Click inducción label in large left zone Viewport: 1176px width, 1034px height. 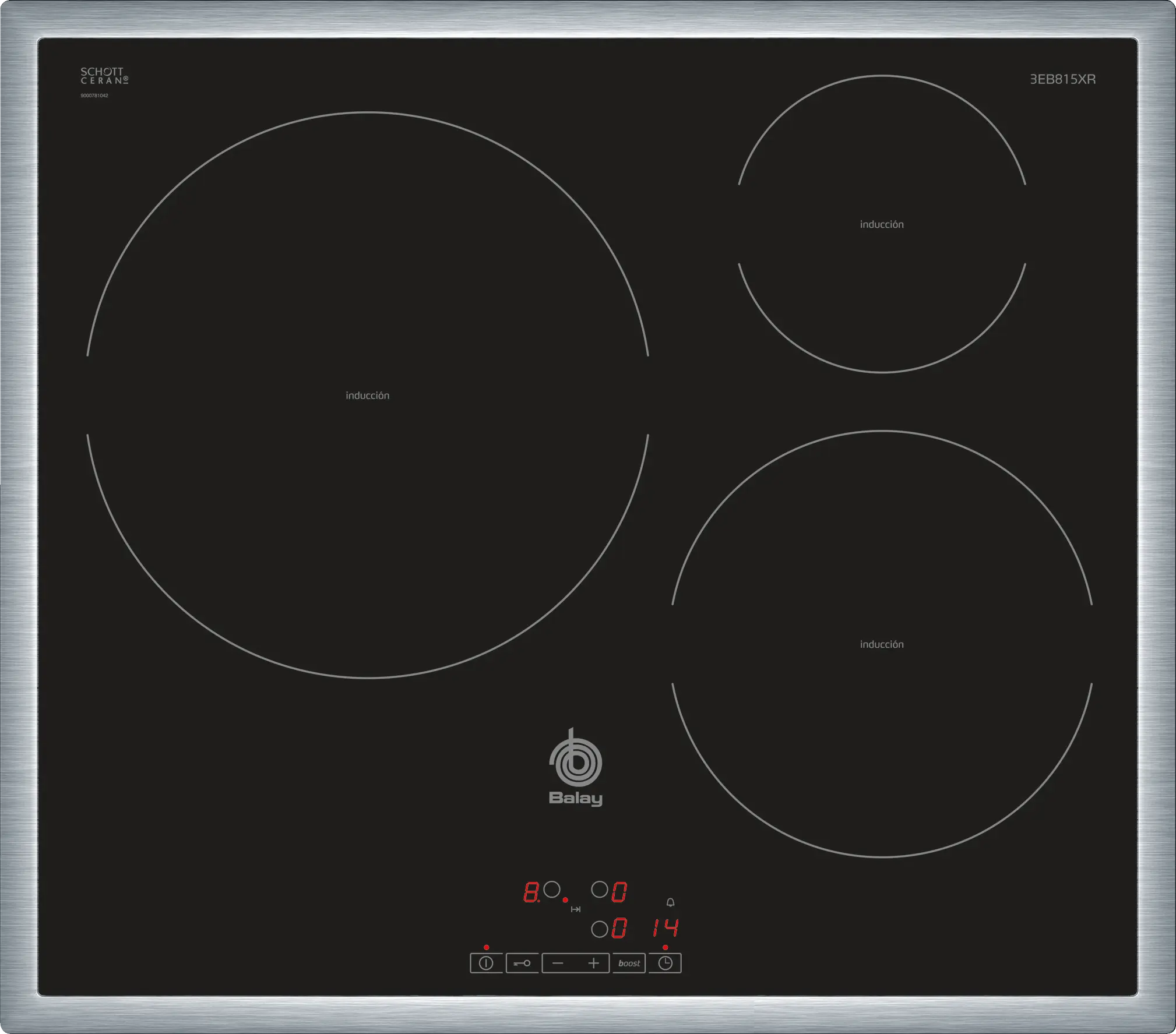[368, 396]
